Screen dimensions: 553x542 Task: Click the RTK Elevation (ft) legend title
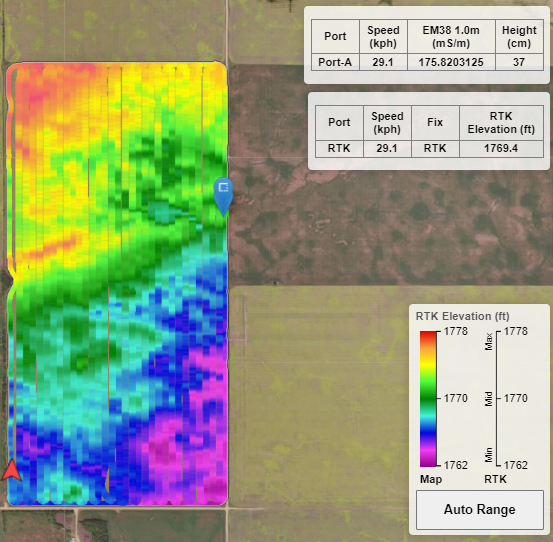coord(462,316)
